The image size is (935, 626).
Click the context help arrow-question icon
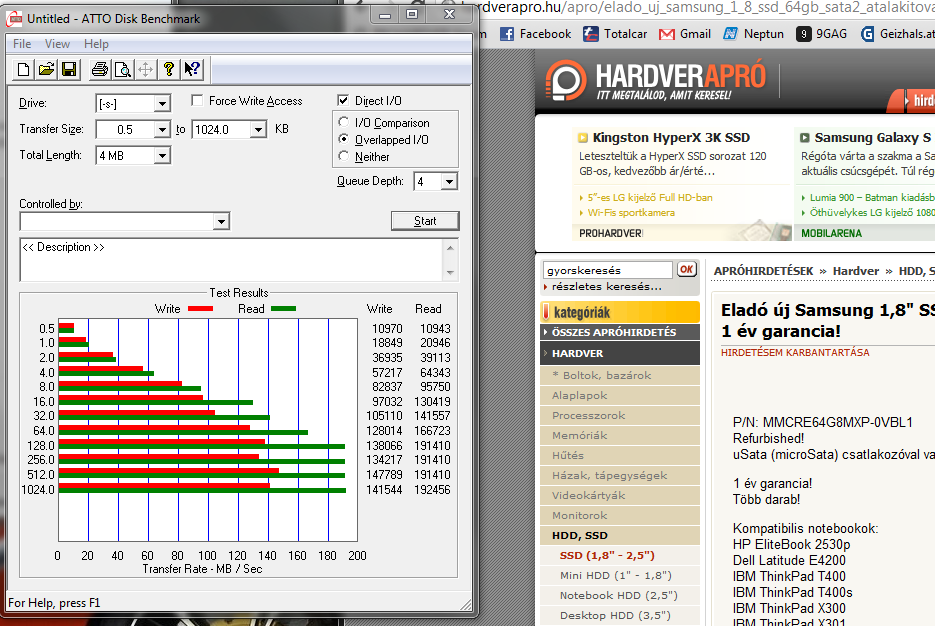(x=192, y=70)
